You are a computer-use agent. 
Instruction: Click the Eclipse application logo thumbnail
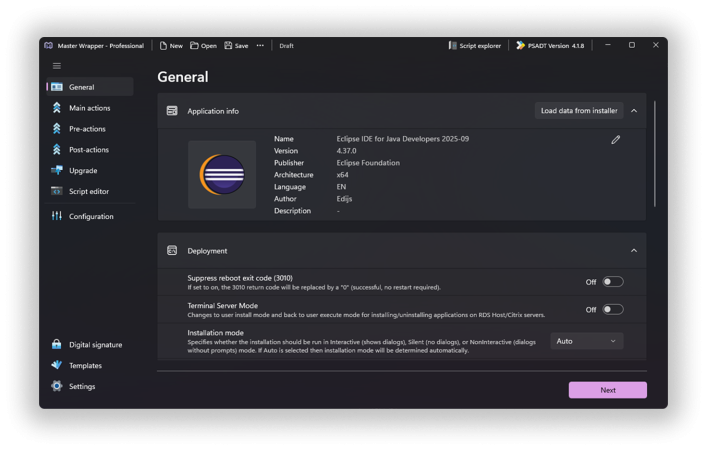[x=221, y=175]
